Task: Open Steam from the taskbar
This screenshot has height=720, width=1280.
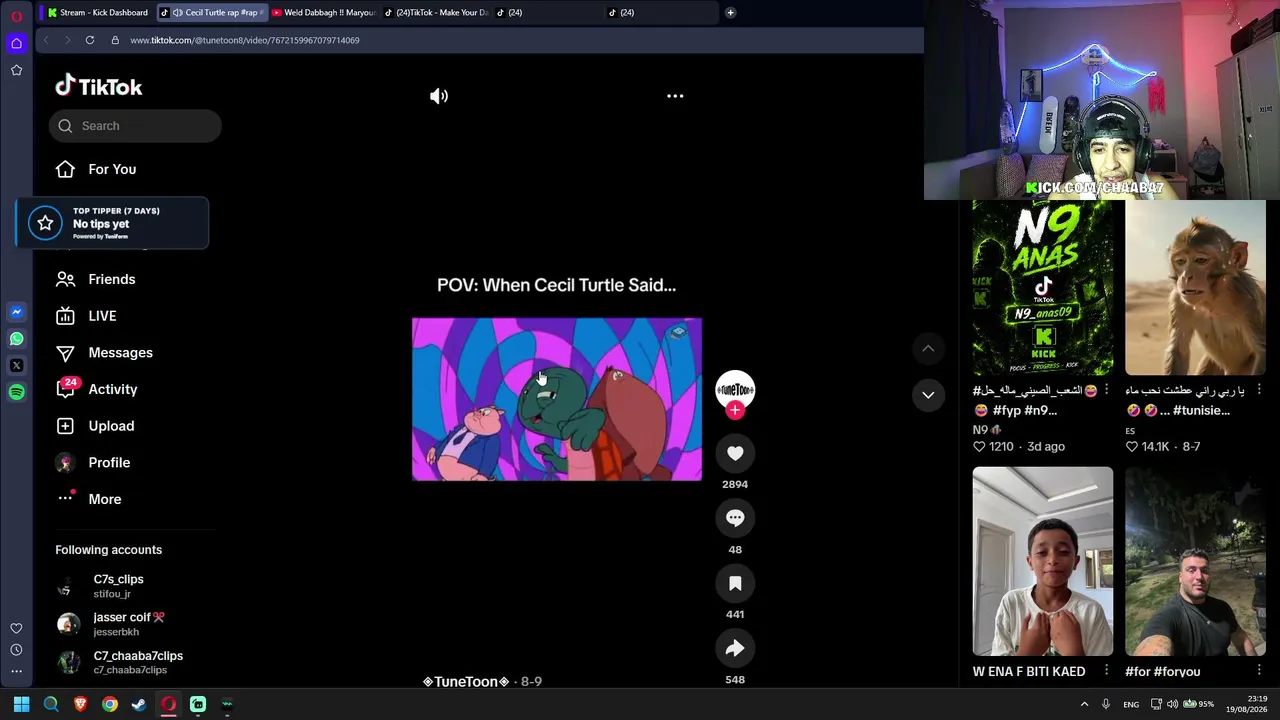Action: point(139,704)
